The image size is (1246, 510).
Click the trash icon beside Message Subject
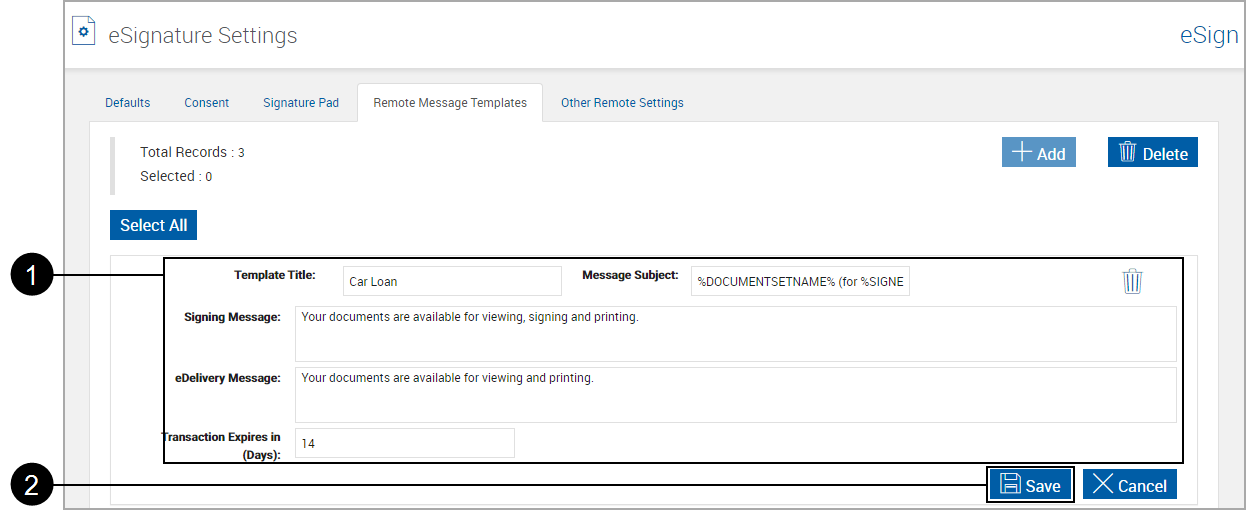pos(1132,281)
